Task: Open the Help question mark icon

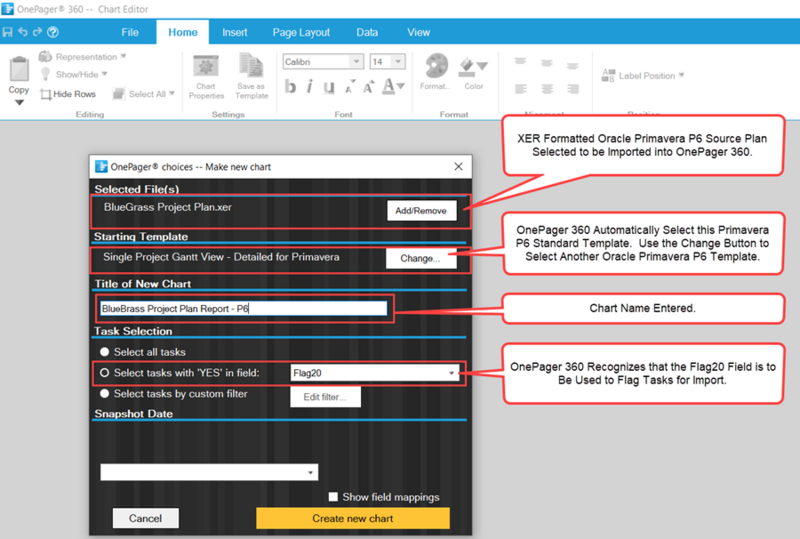Action: [x=53, y=32]
